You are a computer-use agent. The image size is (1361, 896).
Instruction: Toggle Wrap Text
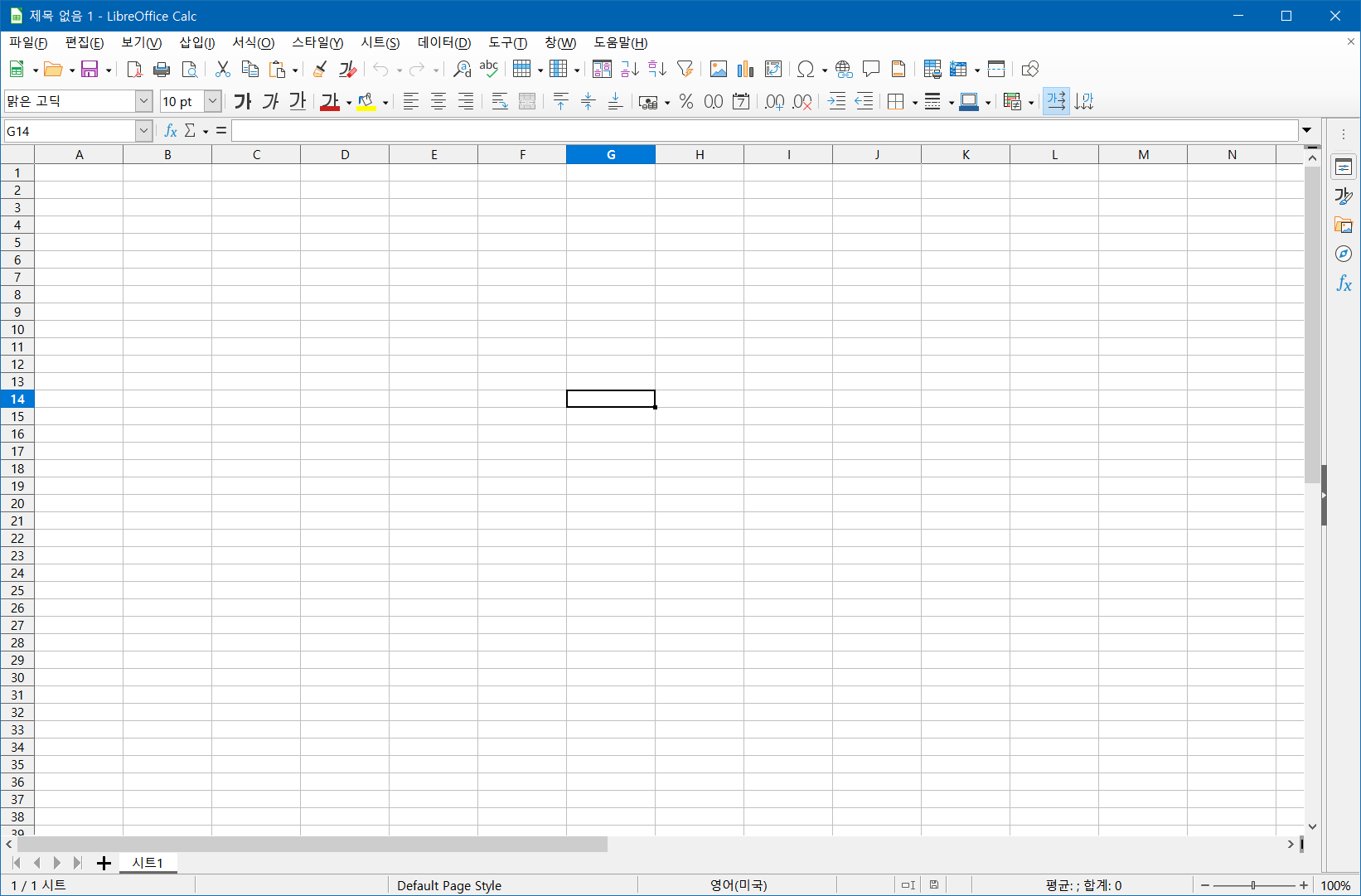point(500,101)
